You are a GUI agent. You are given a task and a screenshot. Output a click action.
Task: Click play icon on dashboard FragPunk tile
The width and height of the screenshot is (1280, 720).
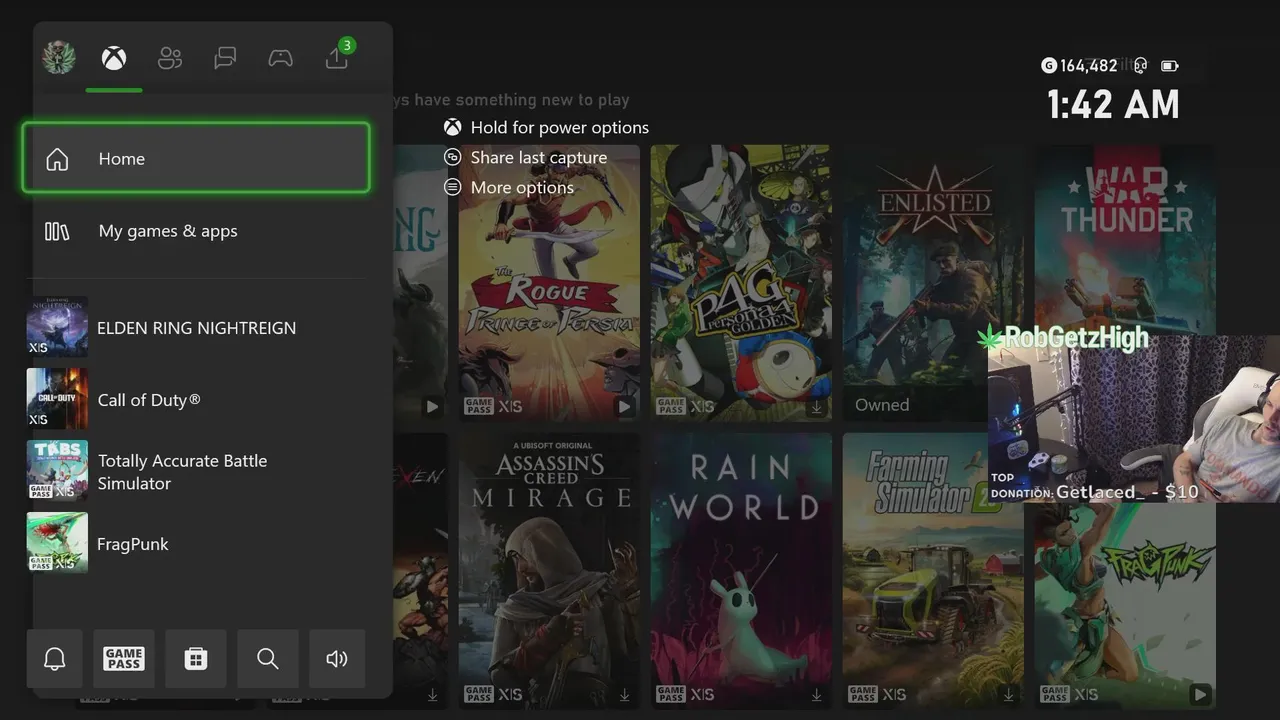(x=1201, y=694)
